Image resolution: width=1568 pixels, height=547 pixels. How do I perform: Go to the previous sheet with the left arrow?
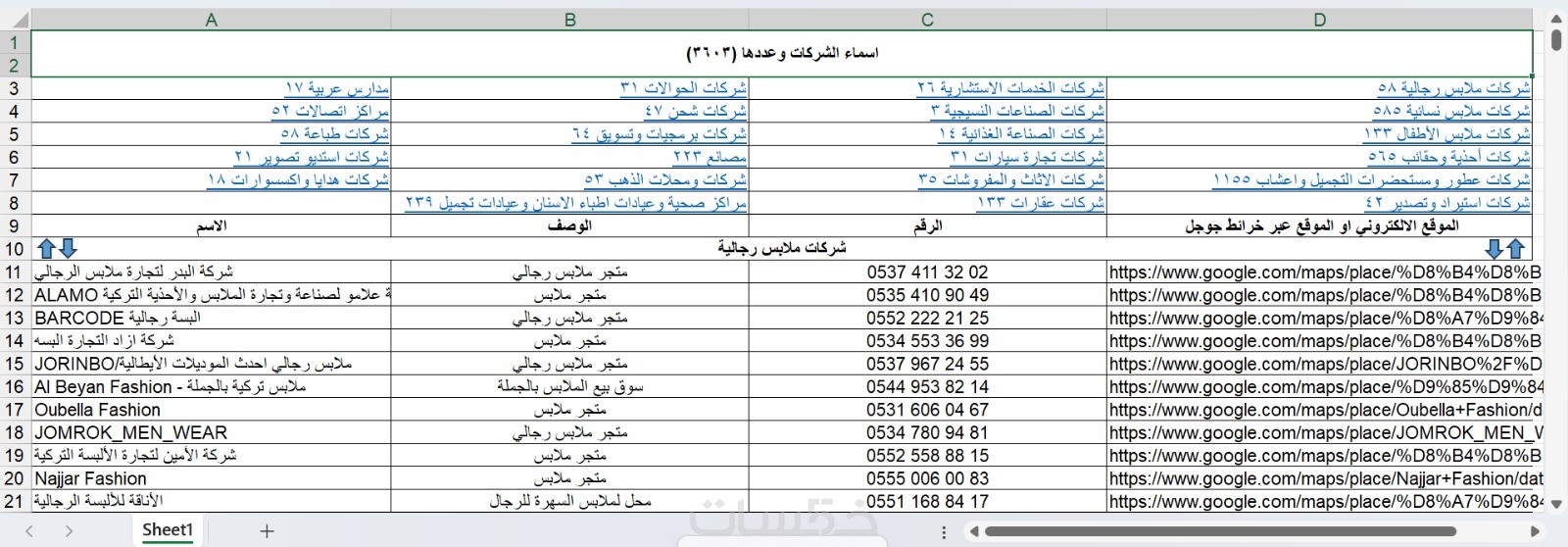coord(29,531)
